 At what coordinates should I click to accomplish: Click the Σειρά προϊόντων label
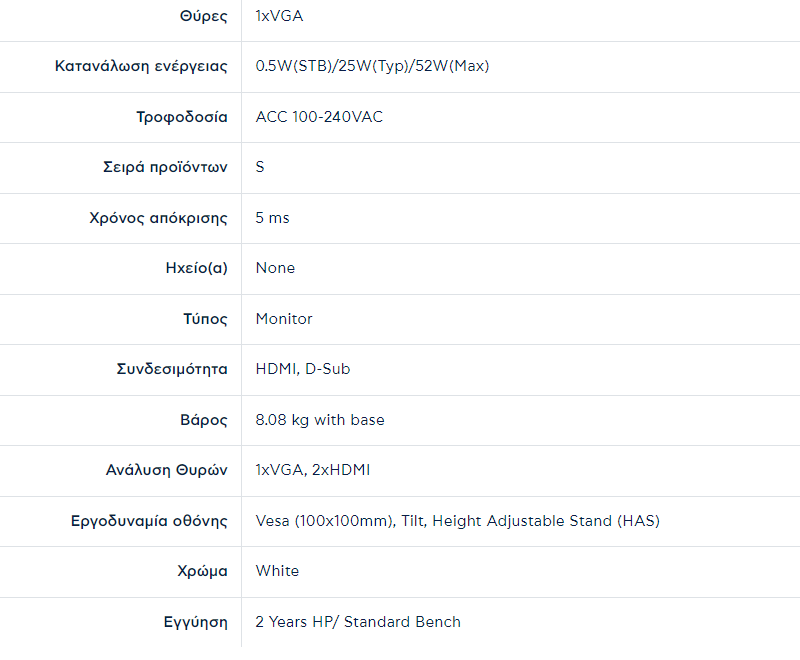click(x=158, y=167)
